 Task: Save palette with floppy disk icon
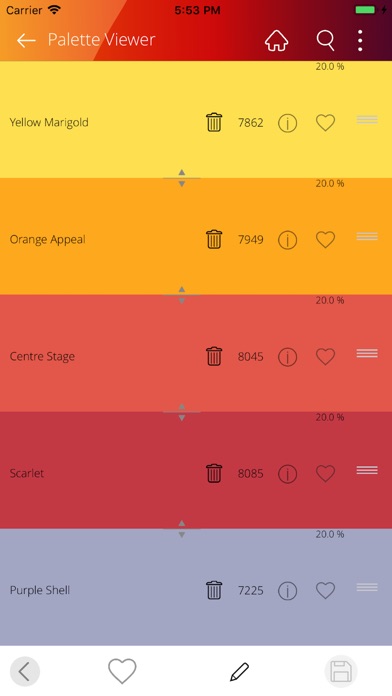click(x=341, y=671)
